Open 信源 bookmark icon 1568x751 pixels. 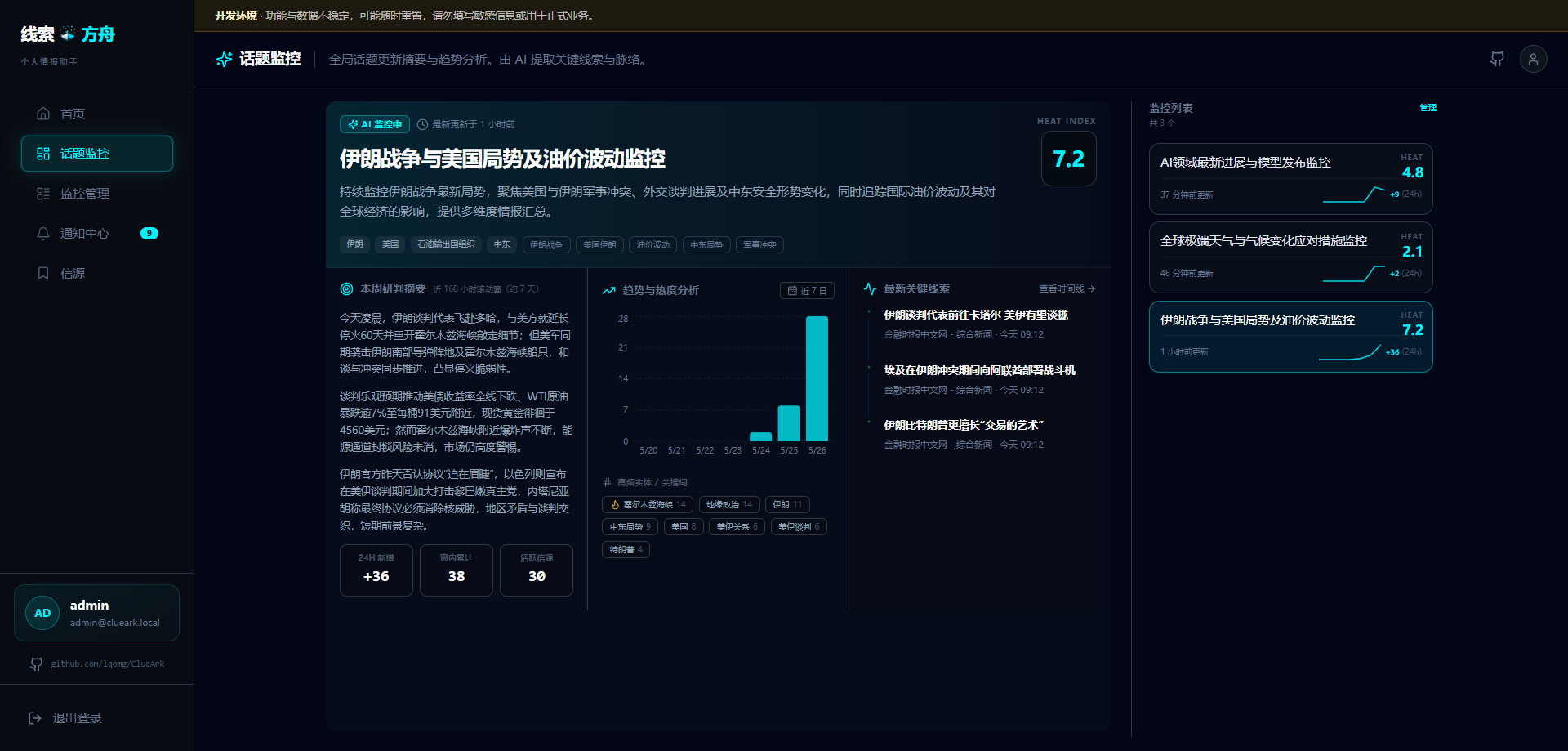(43, 273)
